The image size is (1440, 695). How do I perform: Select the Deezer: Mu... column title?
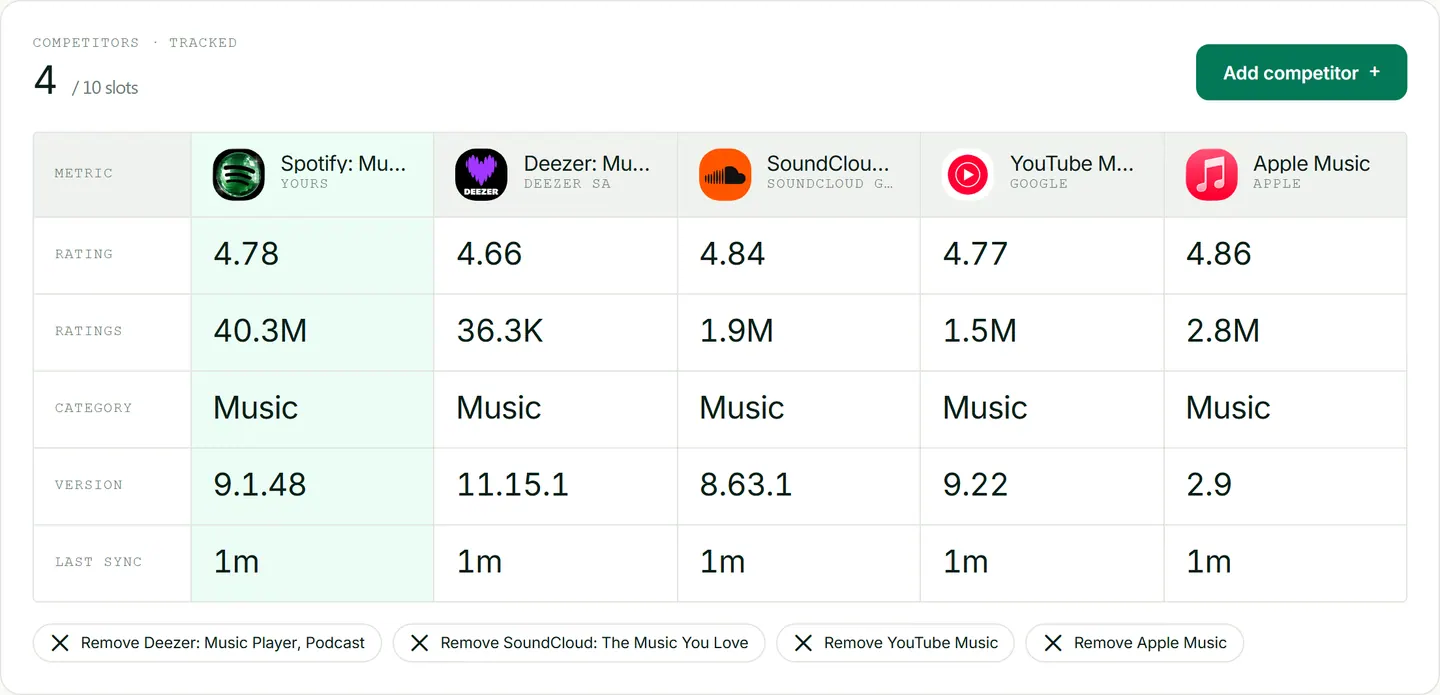point(587,164)
